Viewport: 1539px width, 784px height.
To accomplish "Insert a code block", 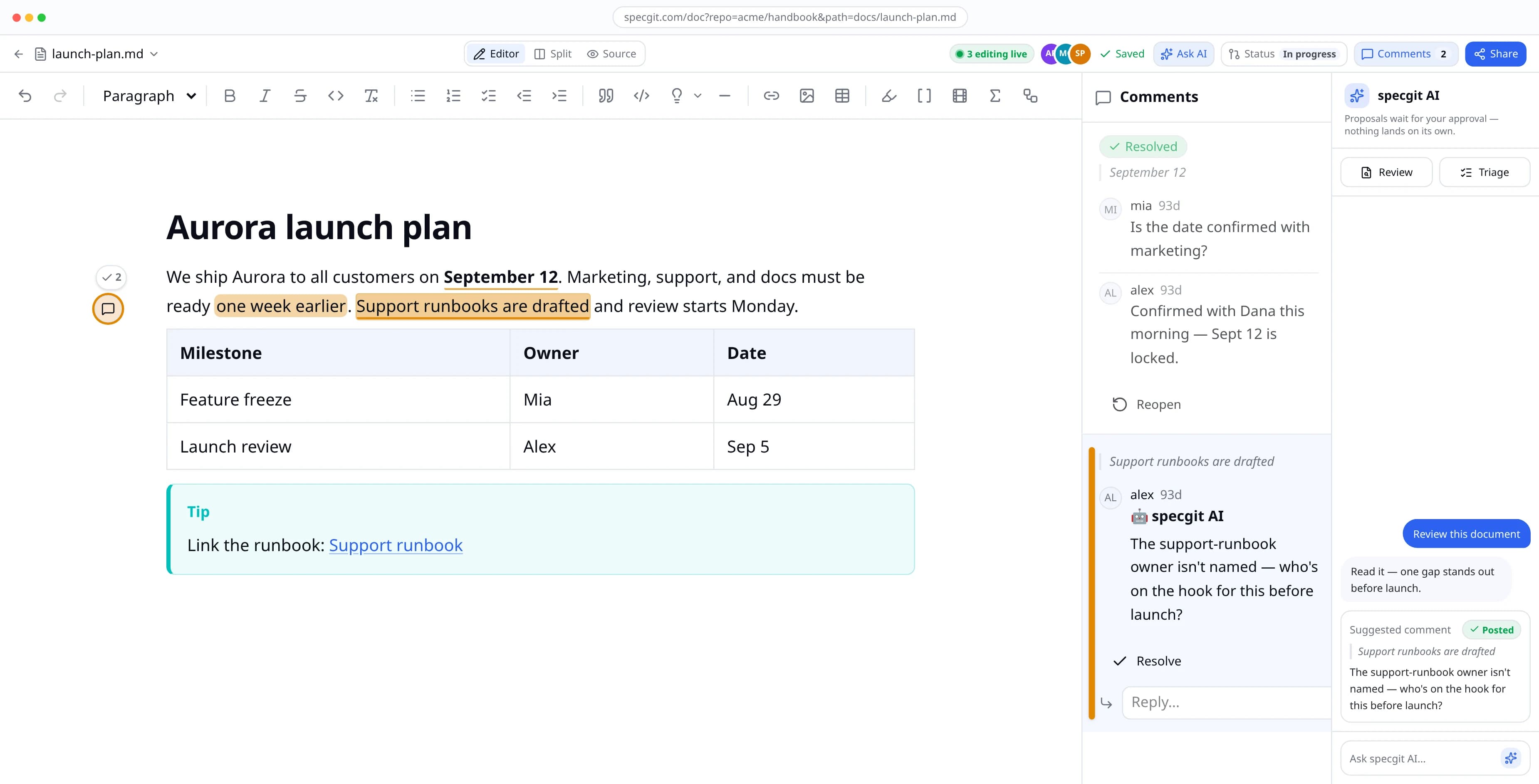I will tap(641, 96).
